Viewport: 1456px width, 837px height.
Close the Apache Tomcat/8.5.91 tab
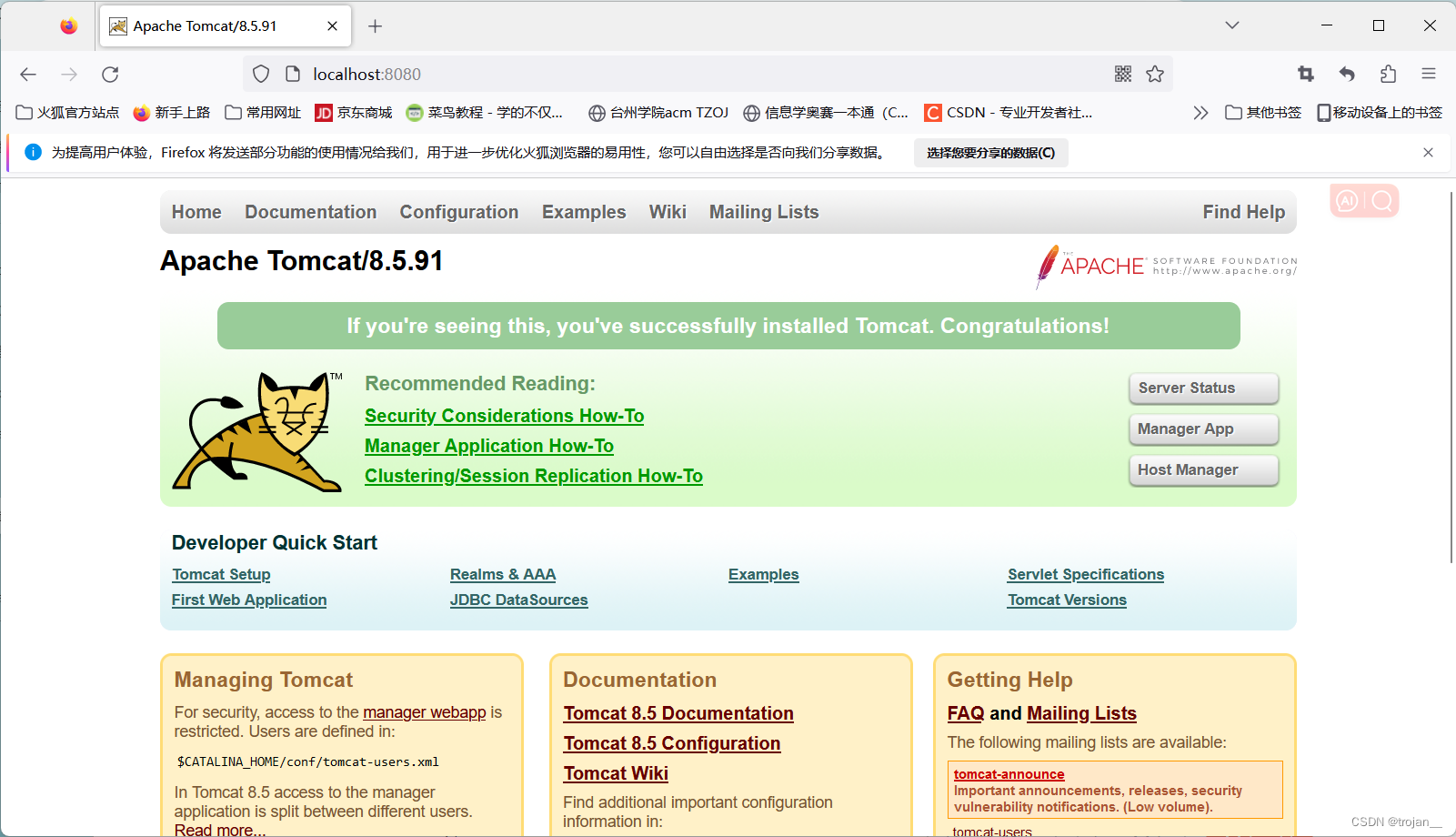333,26
